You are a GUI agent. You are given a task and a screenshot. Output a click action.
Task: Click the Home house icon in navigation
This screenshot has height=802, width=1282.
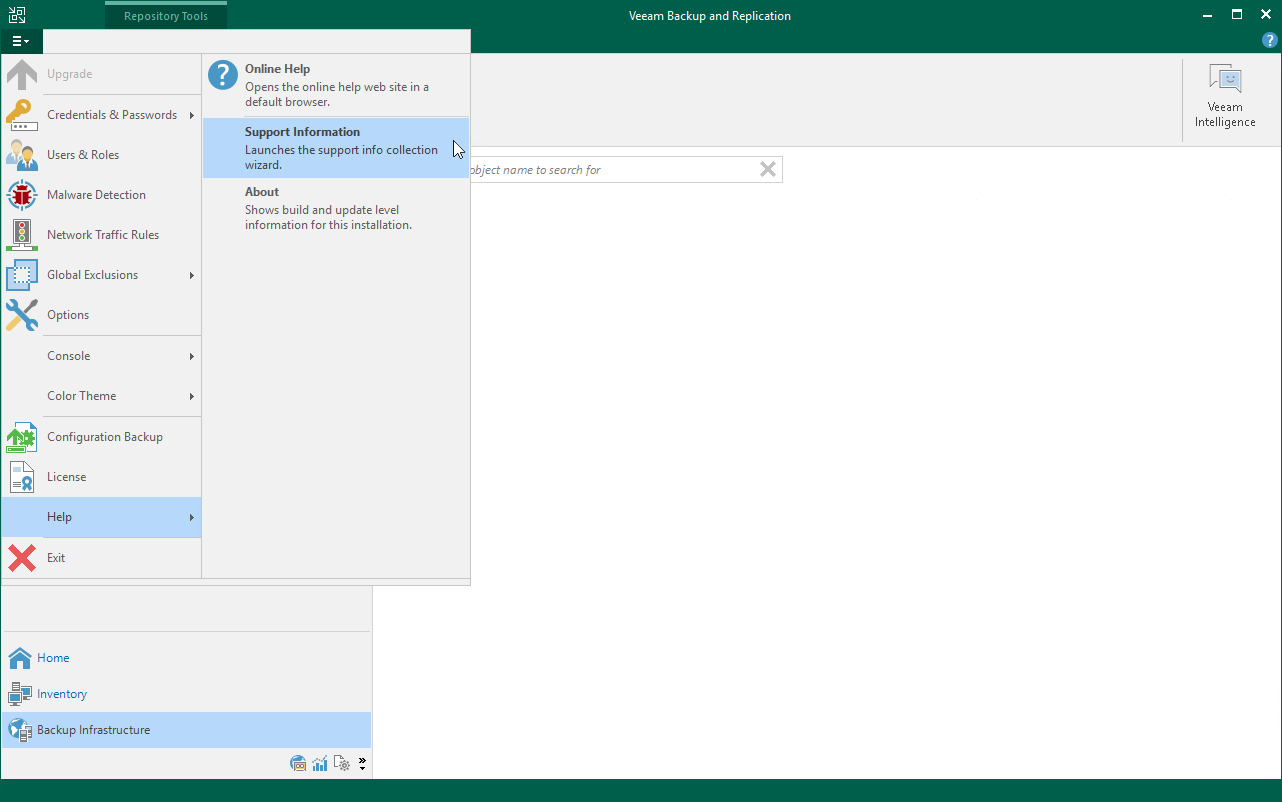point(20,658)
